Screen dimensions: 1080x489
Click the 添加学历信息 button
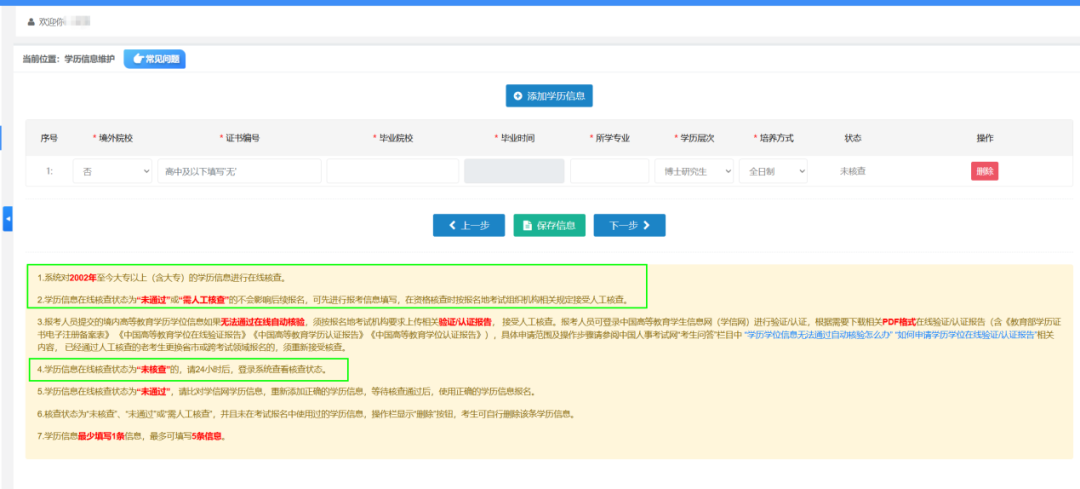(x=549, y=96)
